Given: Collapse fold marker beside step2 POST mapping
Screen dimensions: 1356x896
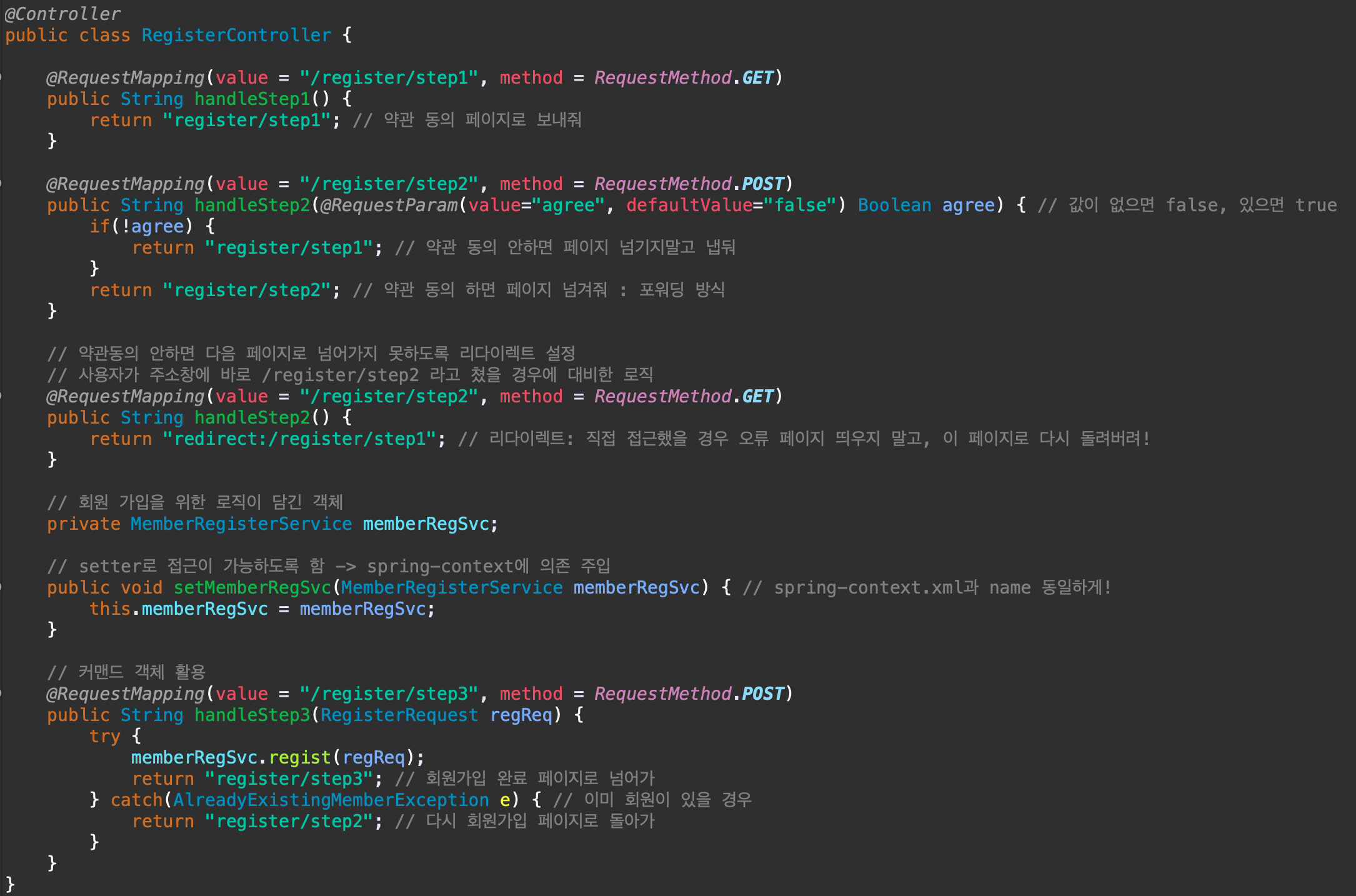Looking at the screenshot, I should [x=1, y=184].
